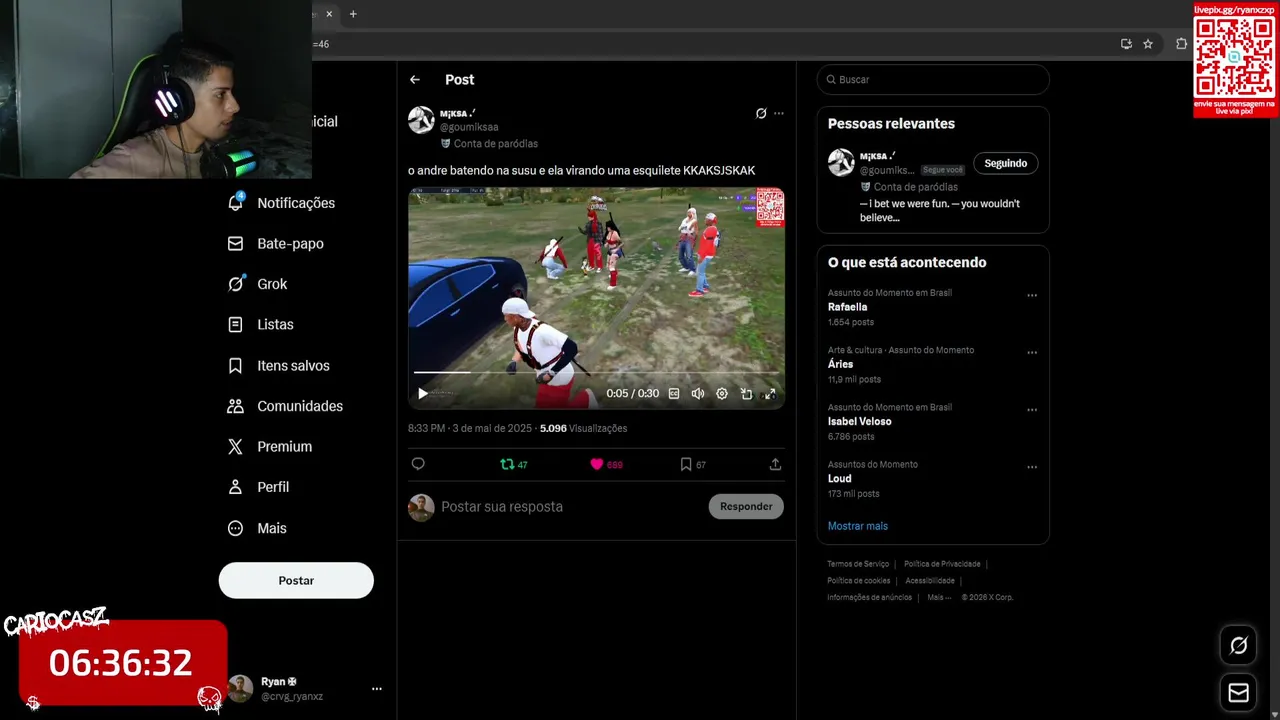Open the Isabel Veloso trending topic
The image size is (1280, 720).
(x=860, y=421)
